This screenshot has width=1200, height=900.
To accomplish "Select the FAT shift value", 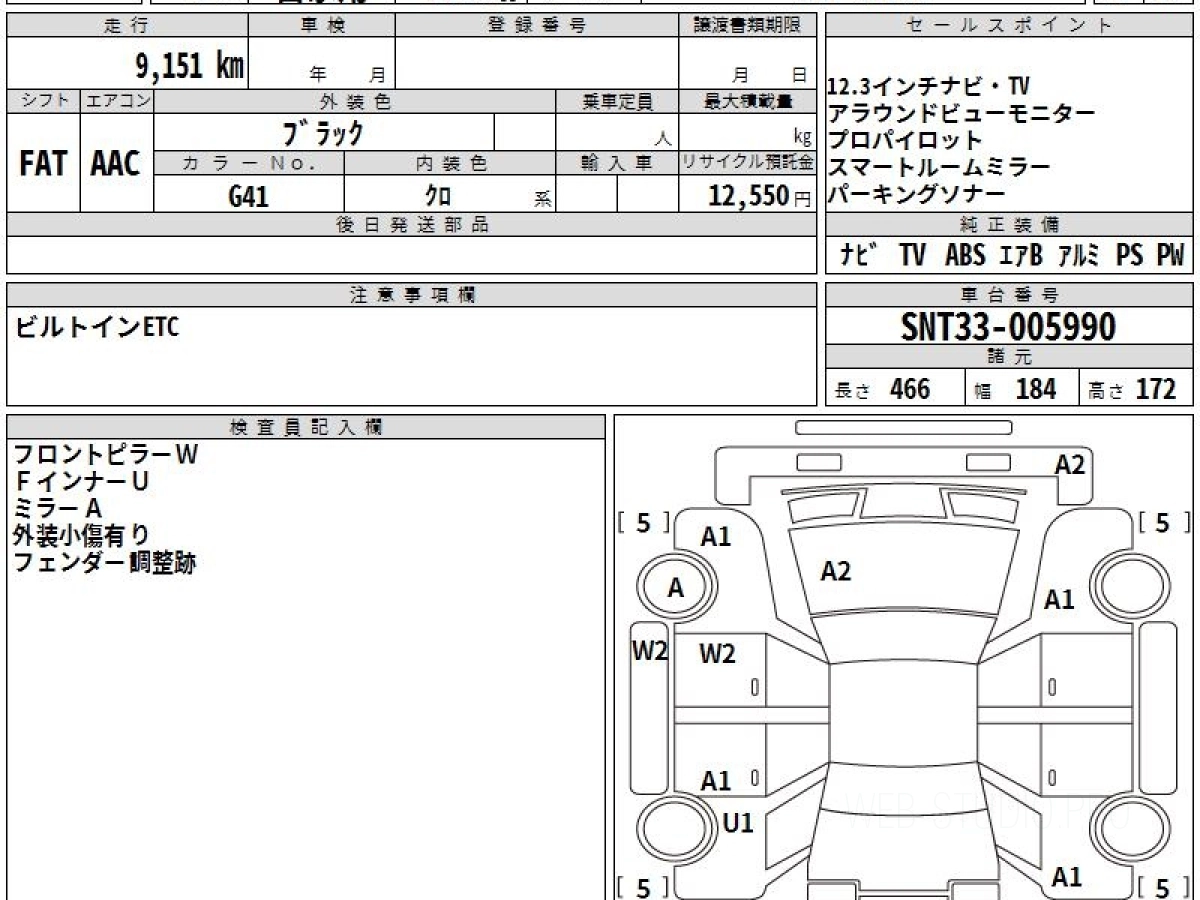I will pyautogui.click(x=43, y=164).
